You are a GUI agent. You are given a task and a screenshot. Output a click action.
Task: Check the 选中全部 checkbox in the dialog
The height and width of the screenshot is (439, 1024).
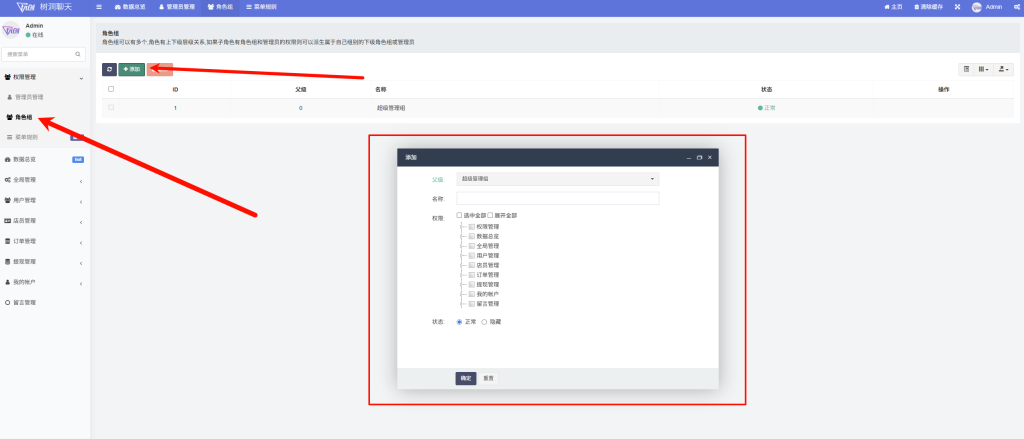click(459, 215)
